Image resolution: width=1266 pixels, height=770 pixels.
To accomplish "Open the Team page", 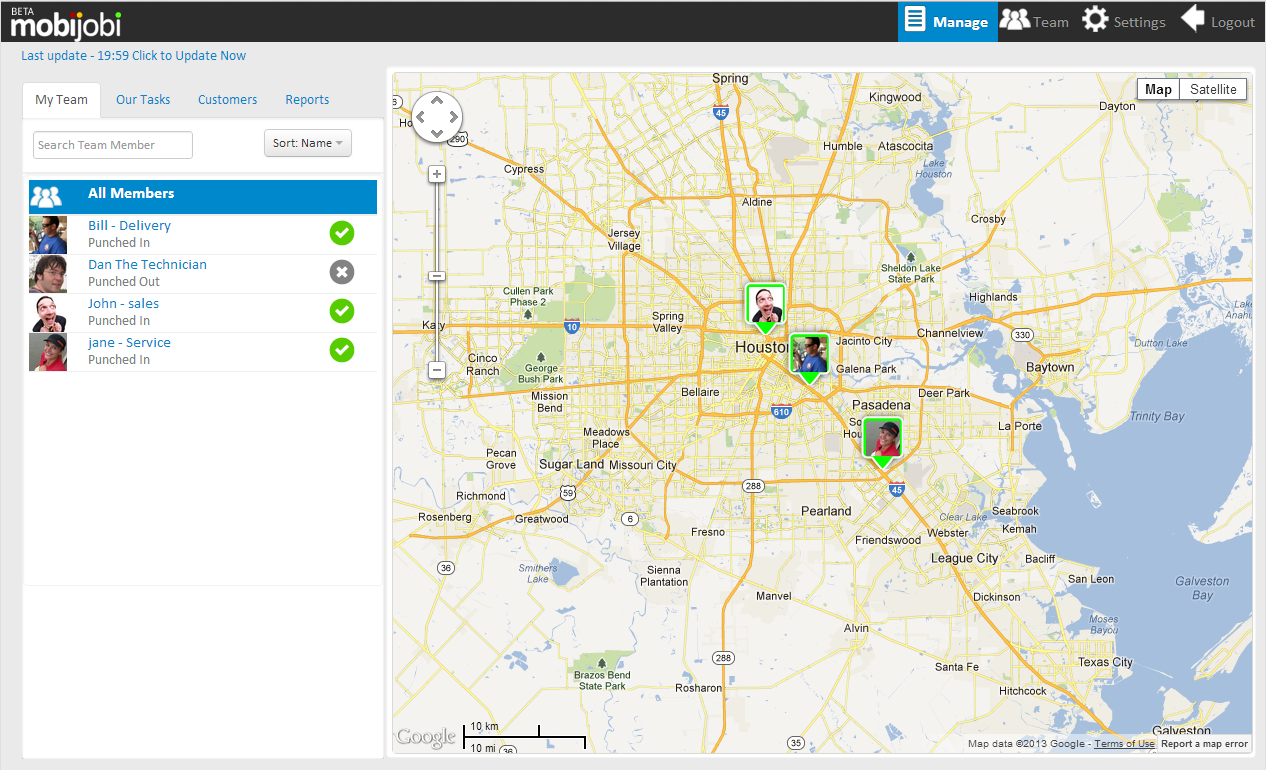I will coord(1035,21).
